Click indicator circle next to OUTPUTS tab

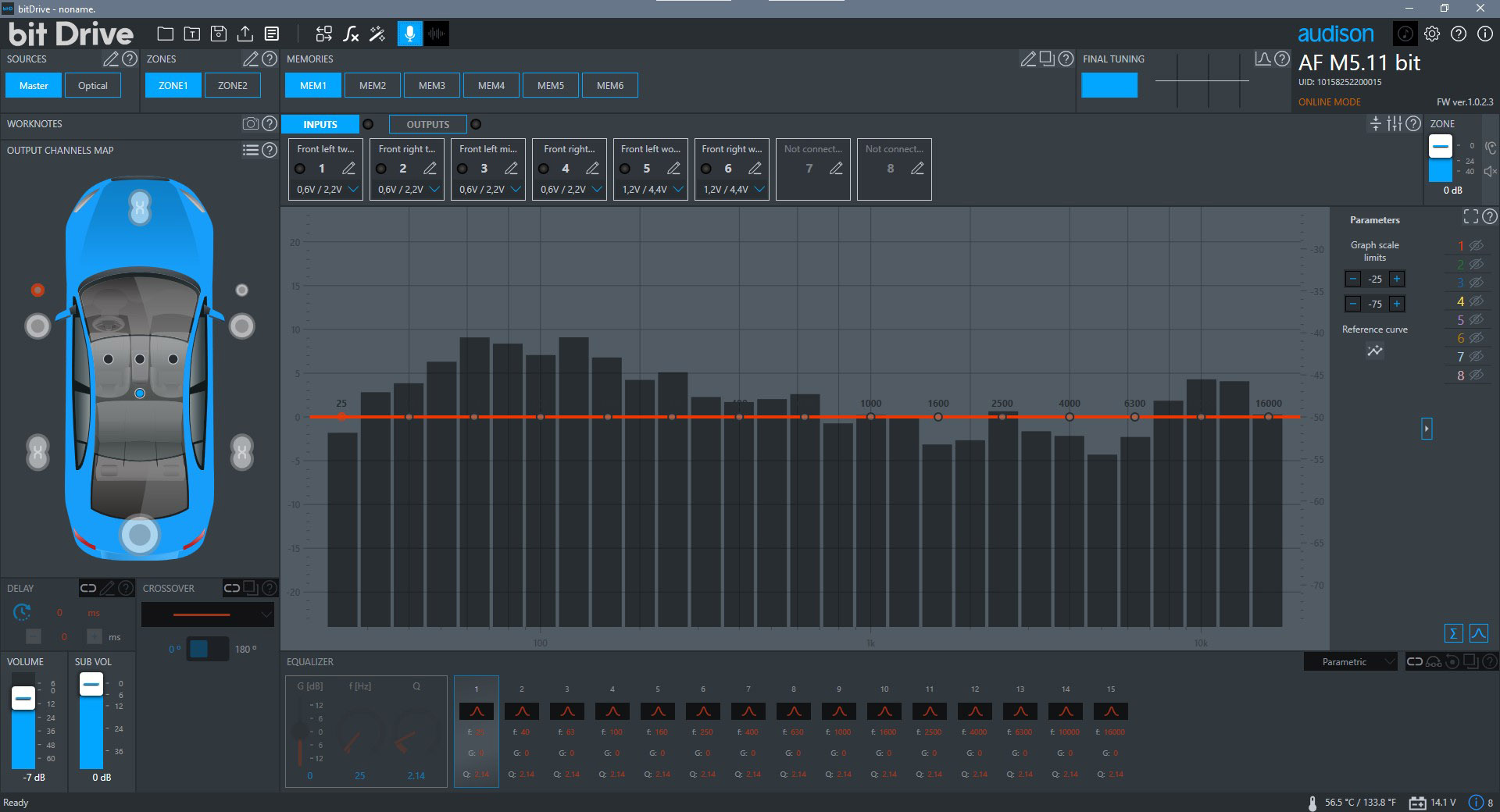[x=476, y=124]
